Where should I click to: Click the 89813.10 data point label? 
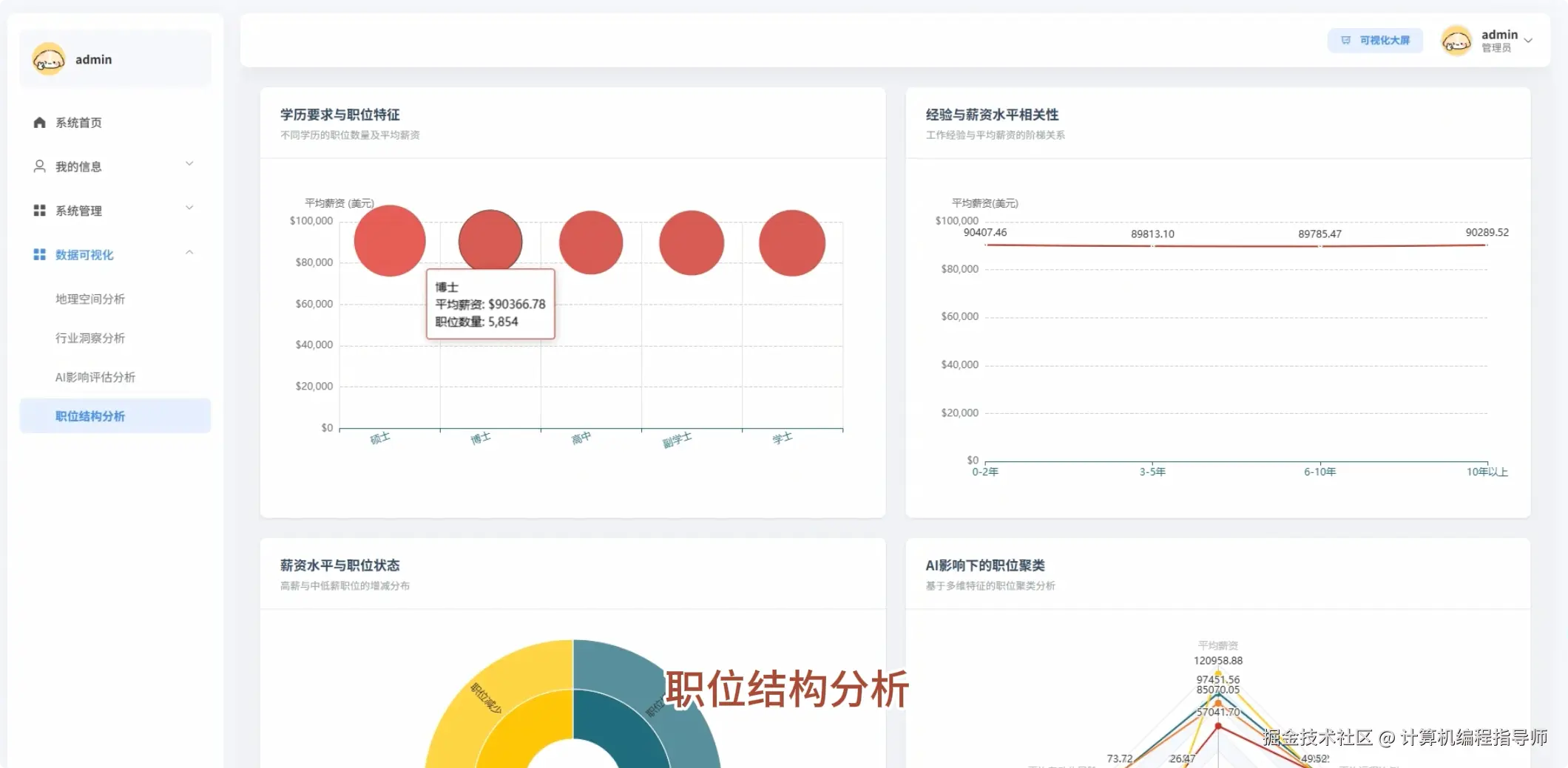coord(1152,234)
